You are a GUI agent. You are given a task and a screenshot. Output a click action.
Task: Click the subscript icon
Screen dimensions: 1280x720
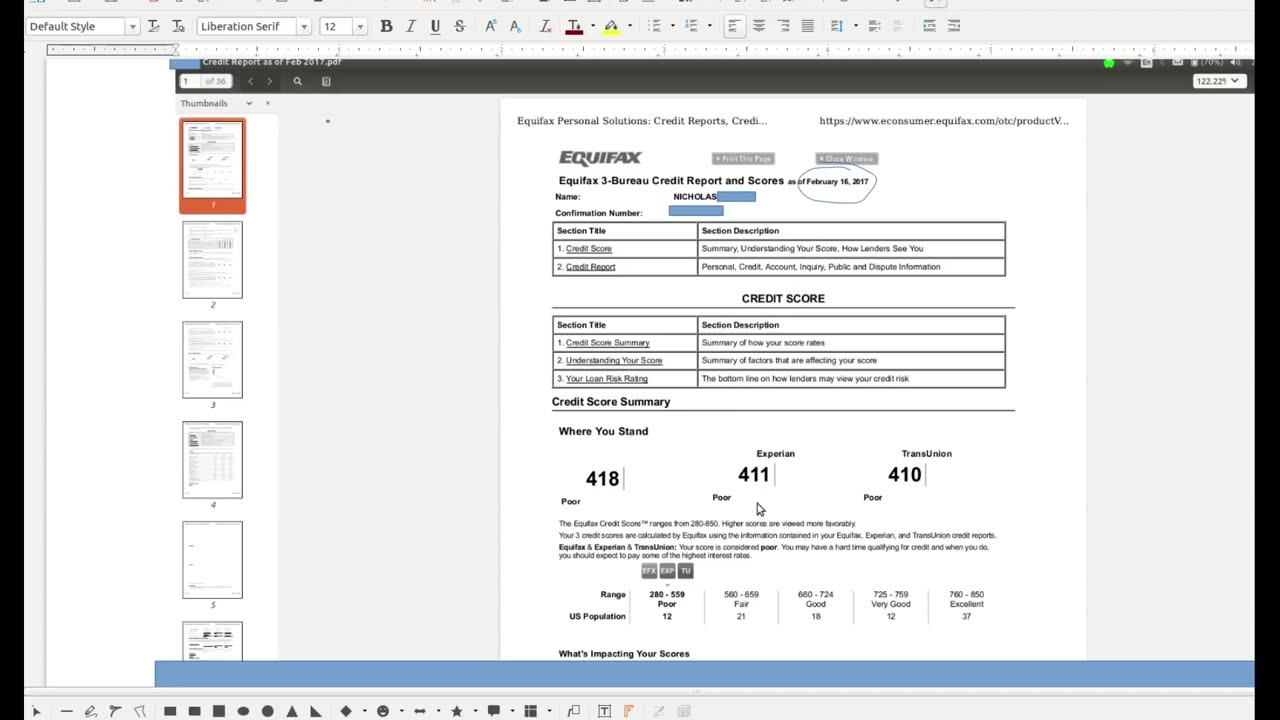(516, 26)
